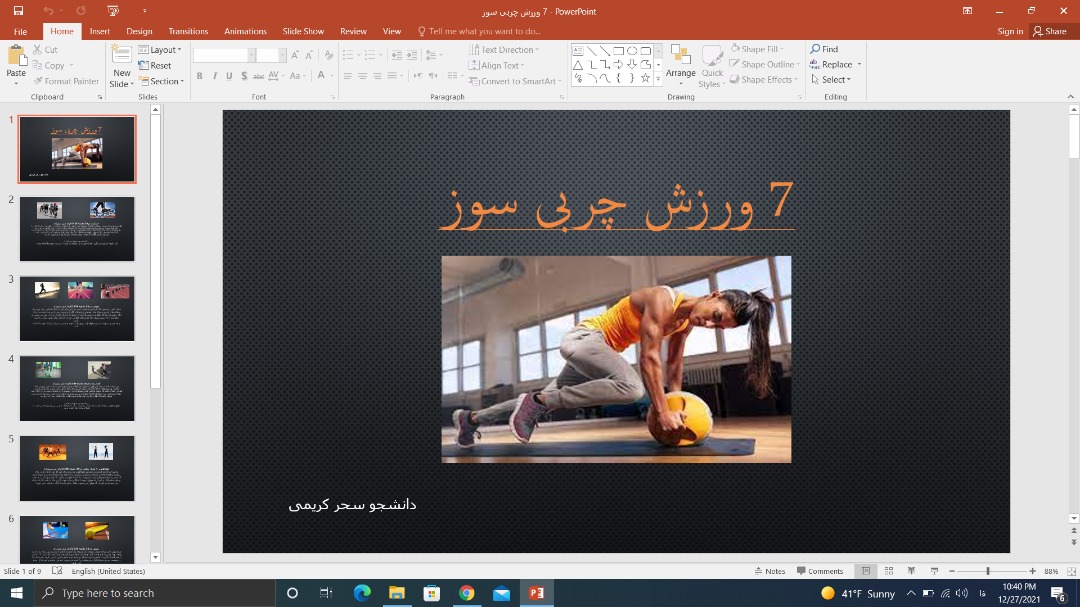
Task: Expand the Select dropdown in Editing group
Action: click(x=831, y=80)
